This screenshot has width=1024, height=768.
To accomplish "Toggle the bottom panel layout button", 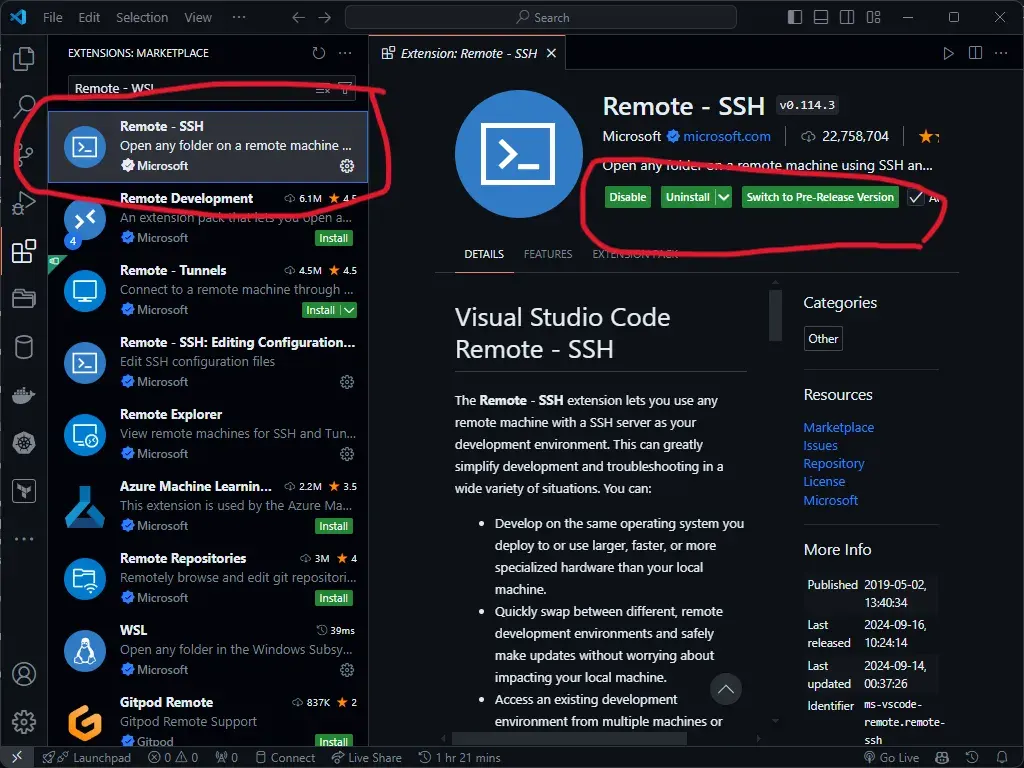I will click(821, 18).
